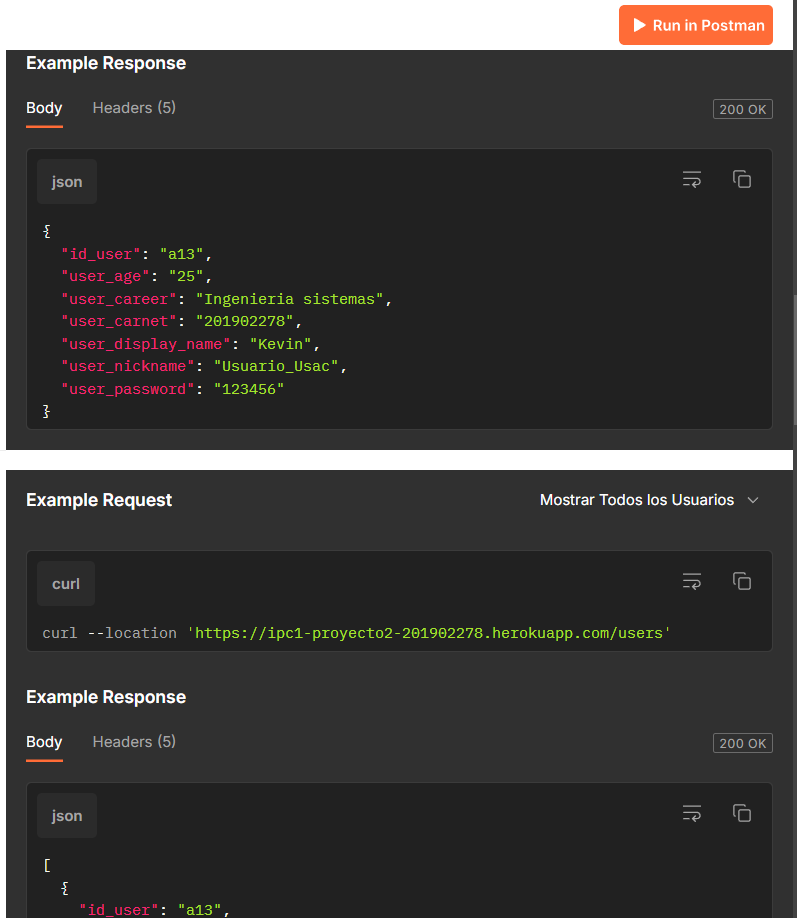Screen dimensions: 797x918
Task: Open Headers (5) tab of single-user response
Action: click(x=134, y=108)
